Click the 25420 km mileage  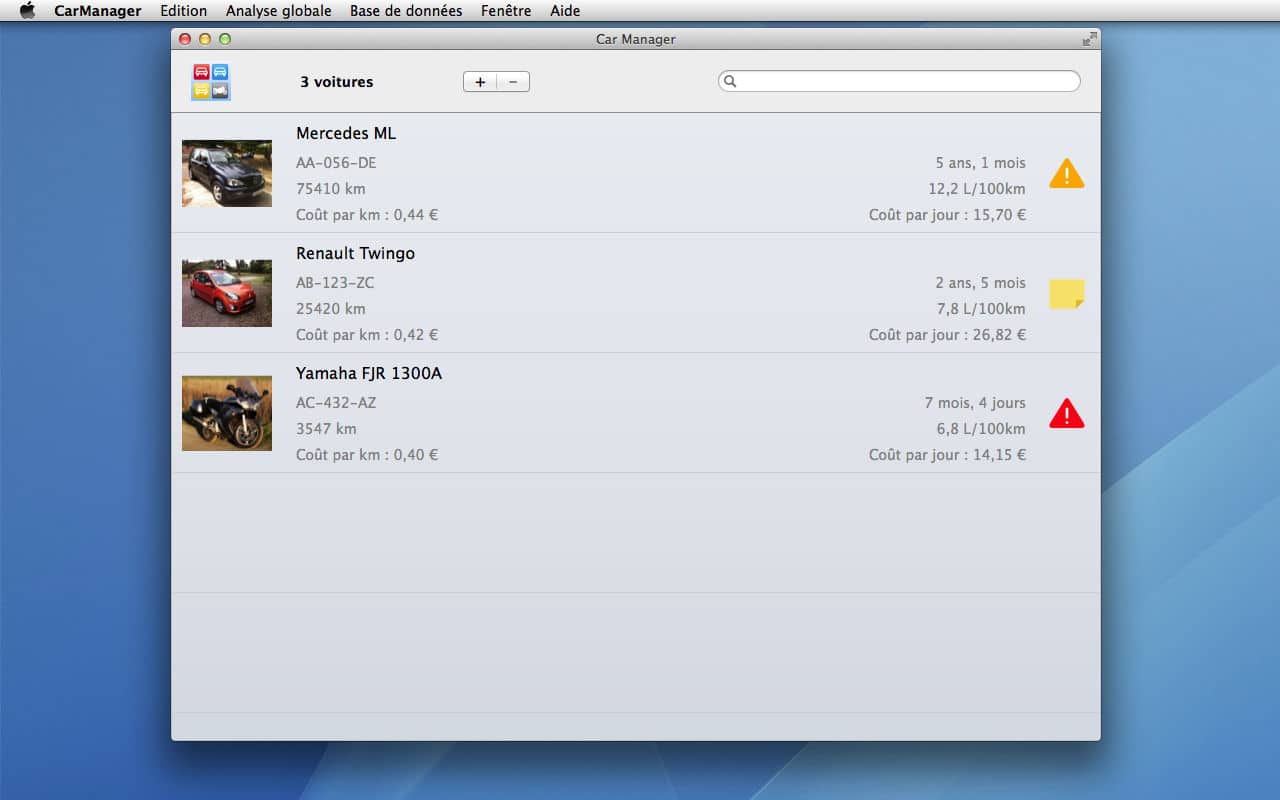tap(331, 309)
